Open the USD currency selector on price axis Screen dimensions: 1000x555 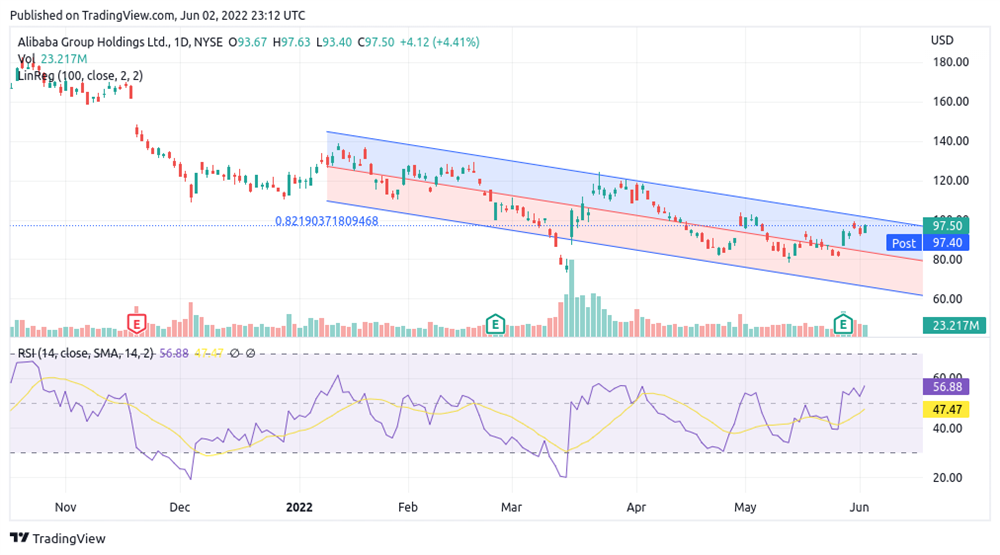click(942, 41)
